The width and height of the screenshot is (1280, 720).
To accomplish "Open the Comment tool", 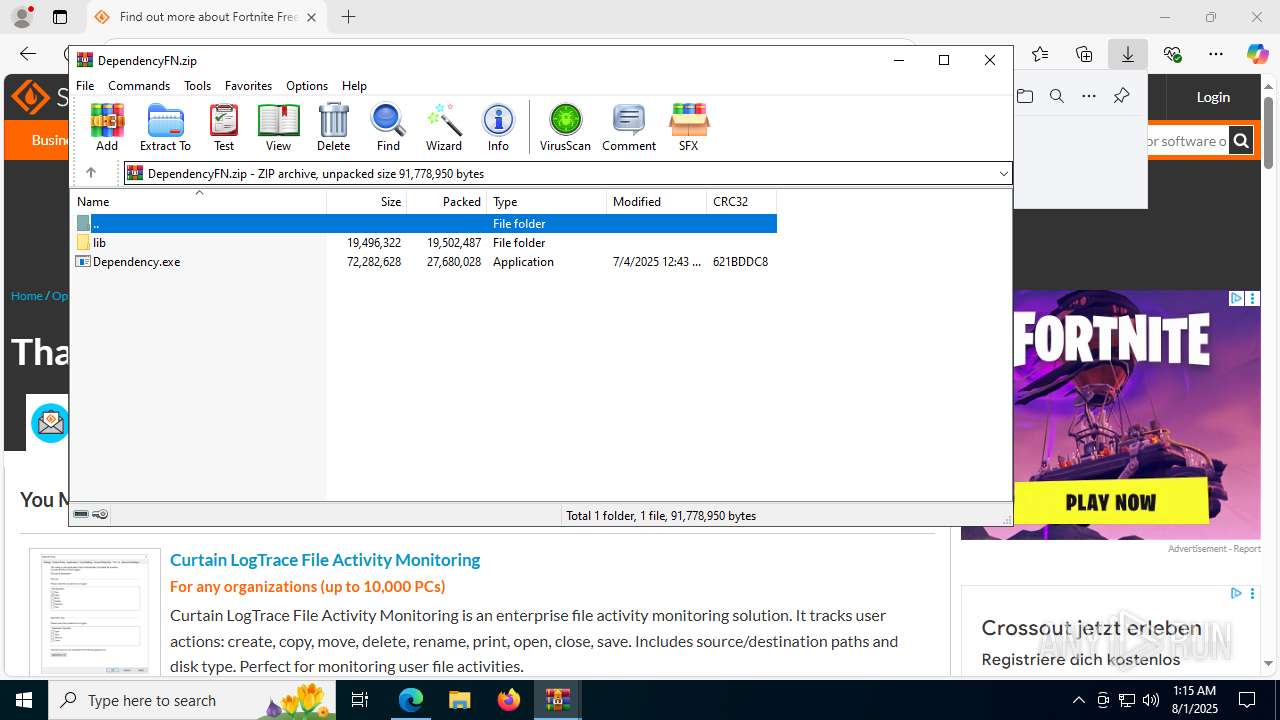I will pyautogui.click(x=629, y=127).
